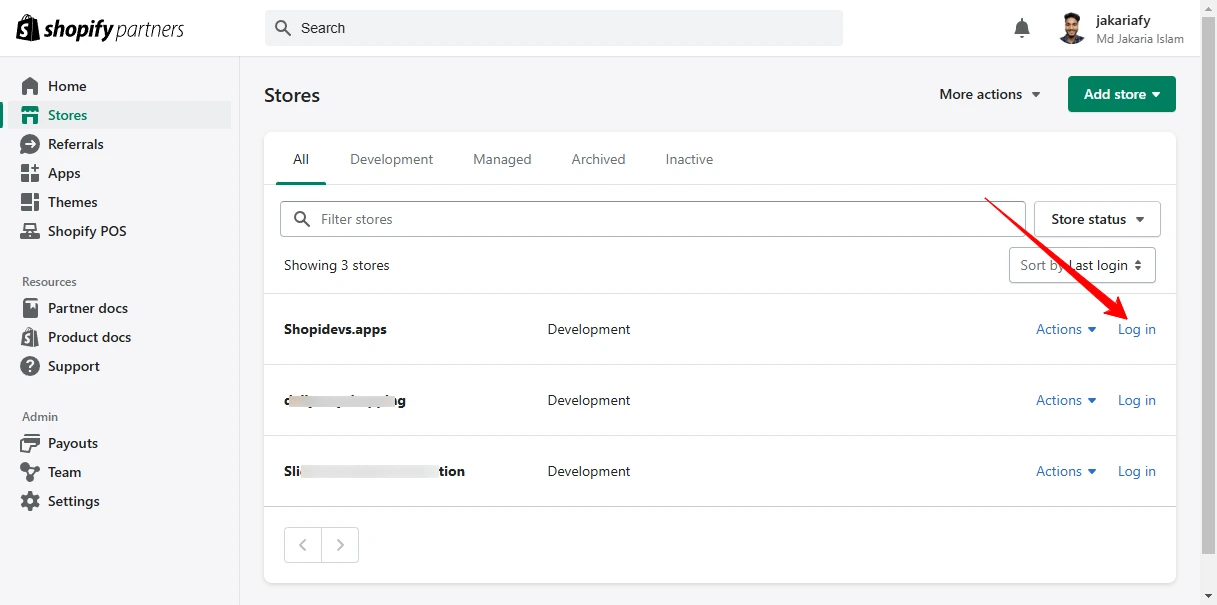
Task: Open the Team label
Action: 65,472
